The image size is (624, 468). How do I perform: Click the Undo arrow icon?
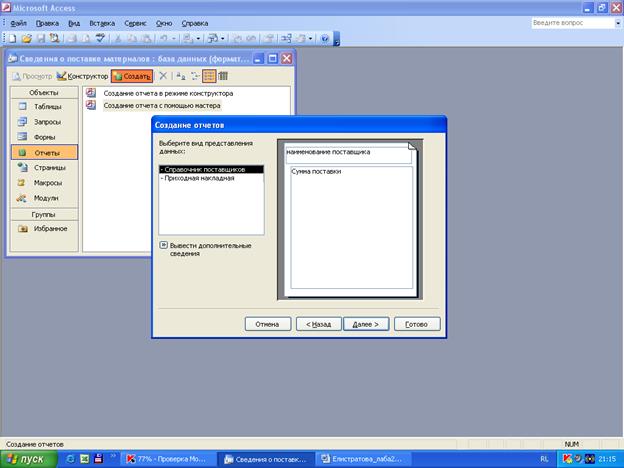point(163,39)
